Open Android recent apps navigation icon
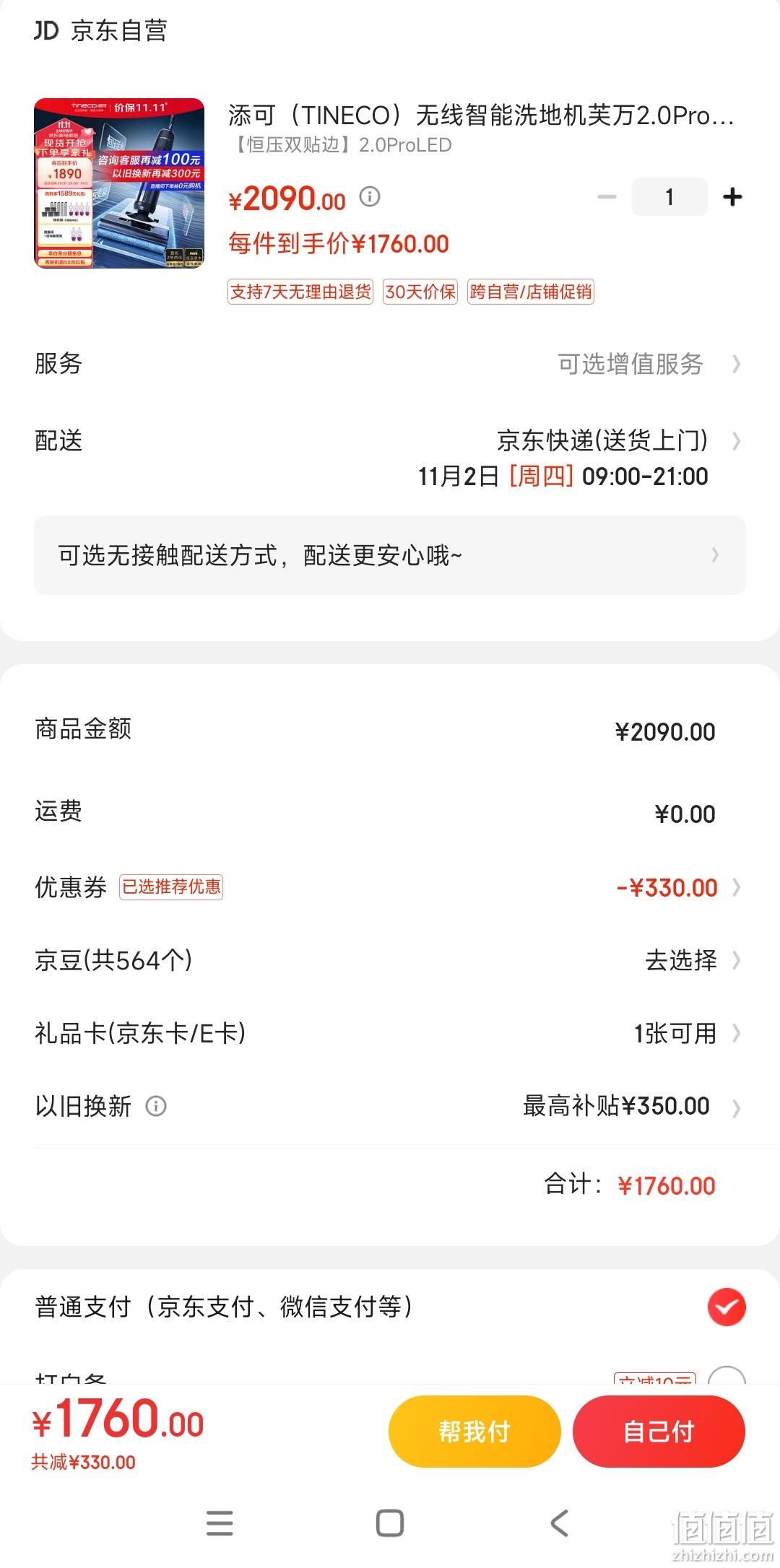 click(220, 1523)
